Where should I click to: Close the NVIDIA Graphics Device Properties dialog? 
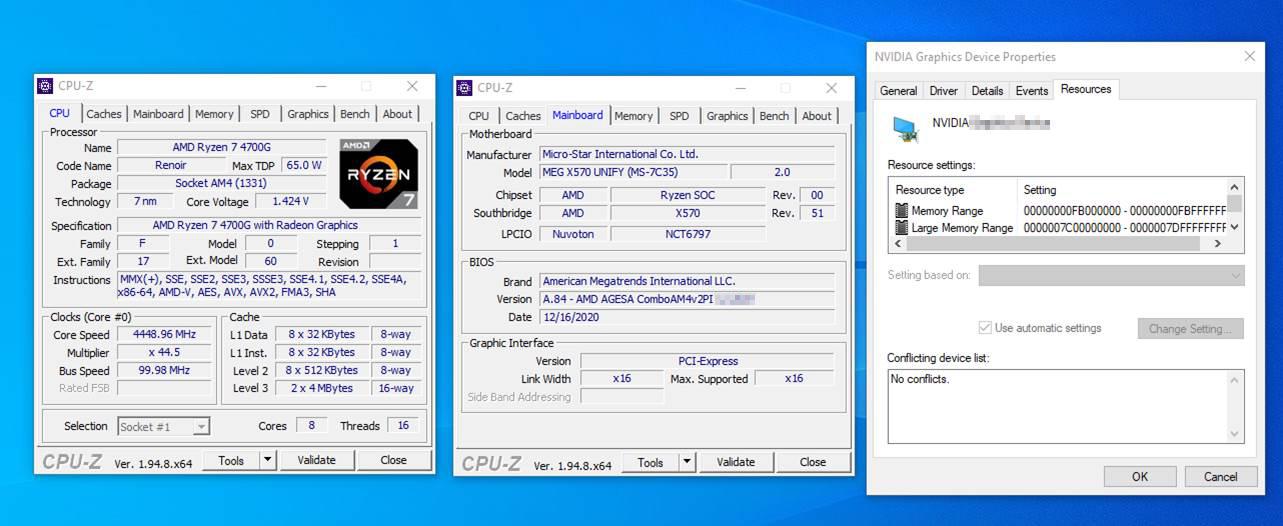(1249, 57)
